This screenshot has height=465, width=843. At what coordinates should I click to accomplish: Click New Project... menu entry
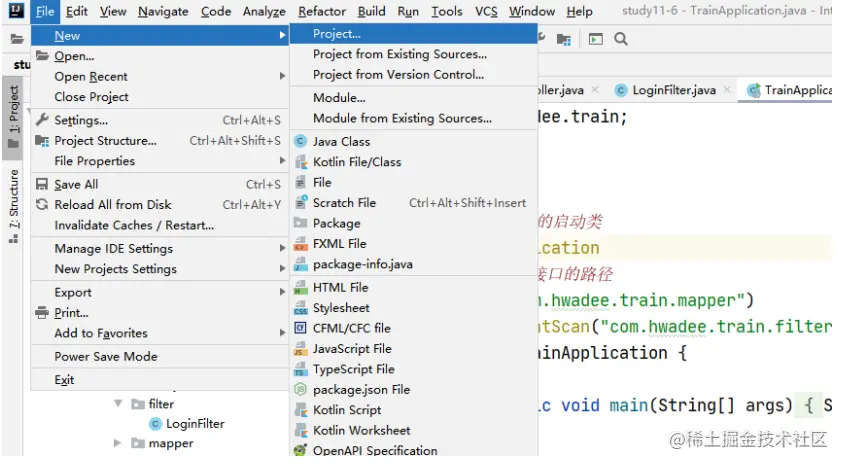pyautogui.click(x=336, y=34)
